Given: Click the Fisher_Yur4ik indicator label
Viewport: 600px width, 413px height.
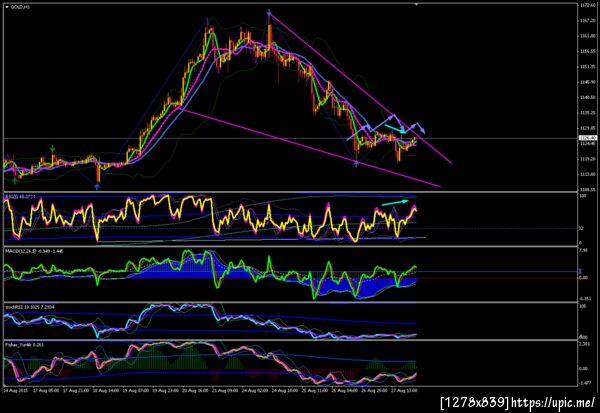Looking at the screenshot, I should [24, 345].
